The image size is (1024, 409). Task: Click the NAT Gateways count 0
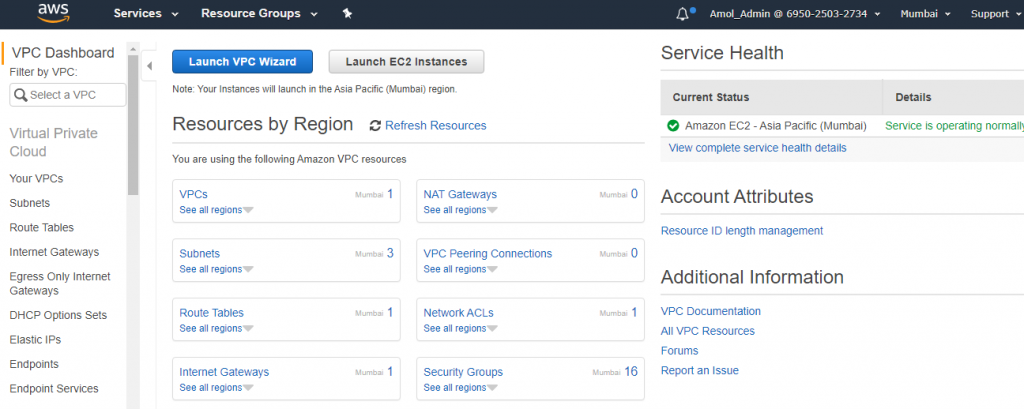coord(634,194)
